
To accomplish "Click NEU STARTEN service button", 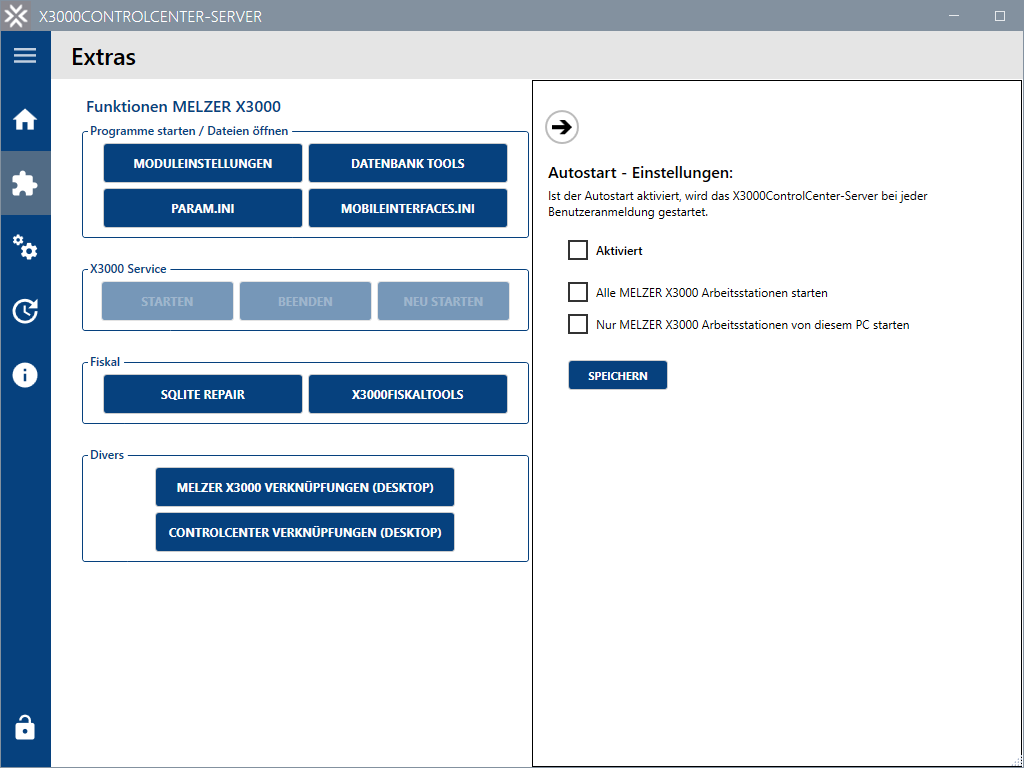I will click(443, 301).
